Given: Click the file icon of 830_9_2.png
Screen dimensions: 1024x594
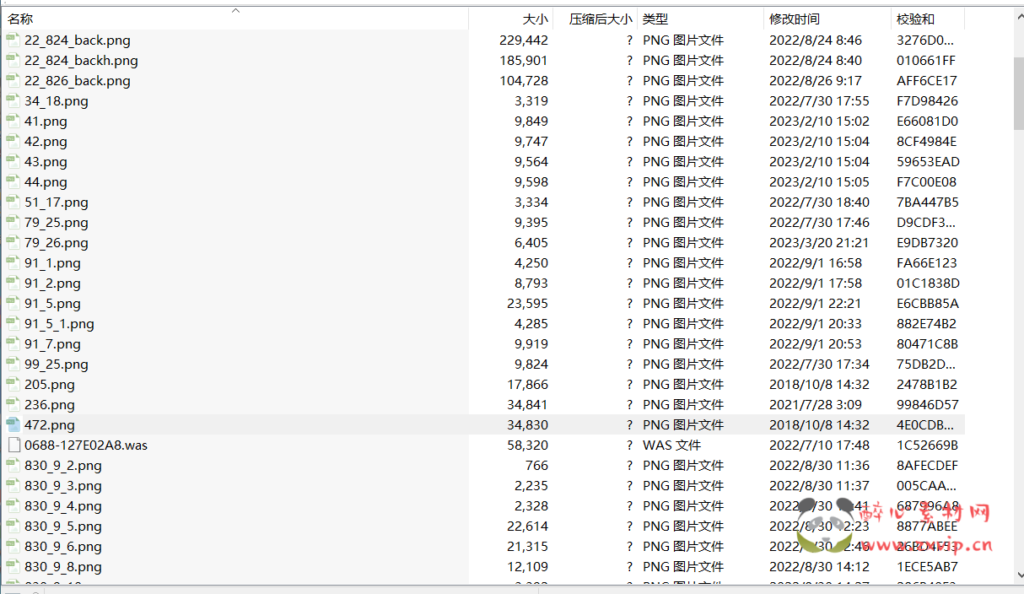Looking at the screenshot, I should pyautogui.click(x=13, y=465).
